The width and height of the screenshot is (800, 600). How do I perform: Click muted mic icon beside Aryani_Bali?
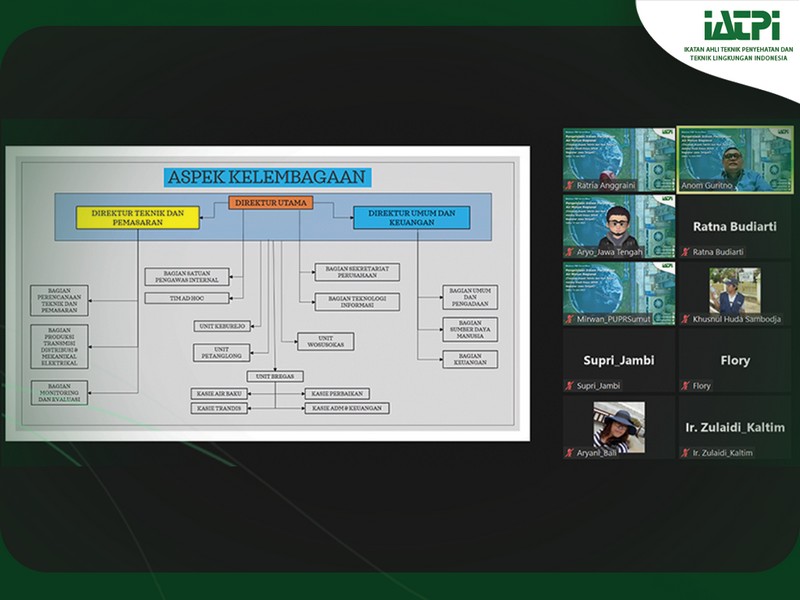(x=569, y=453)
